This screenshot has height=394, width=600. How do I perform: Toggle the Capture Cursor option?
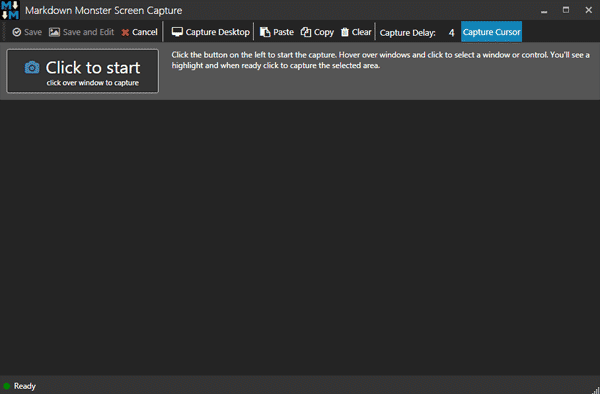tap(491, 32)
